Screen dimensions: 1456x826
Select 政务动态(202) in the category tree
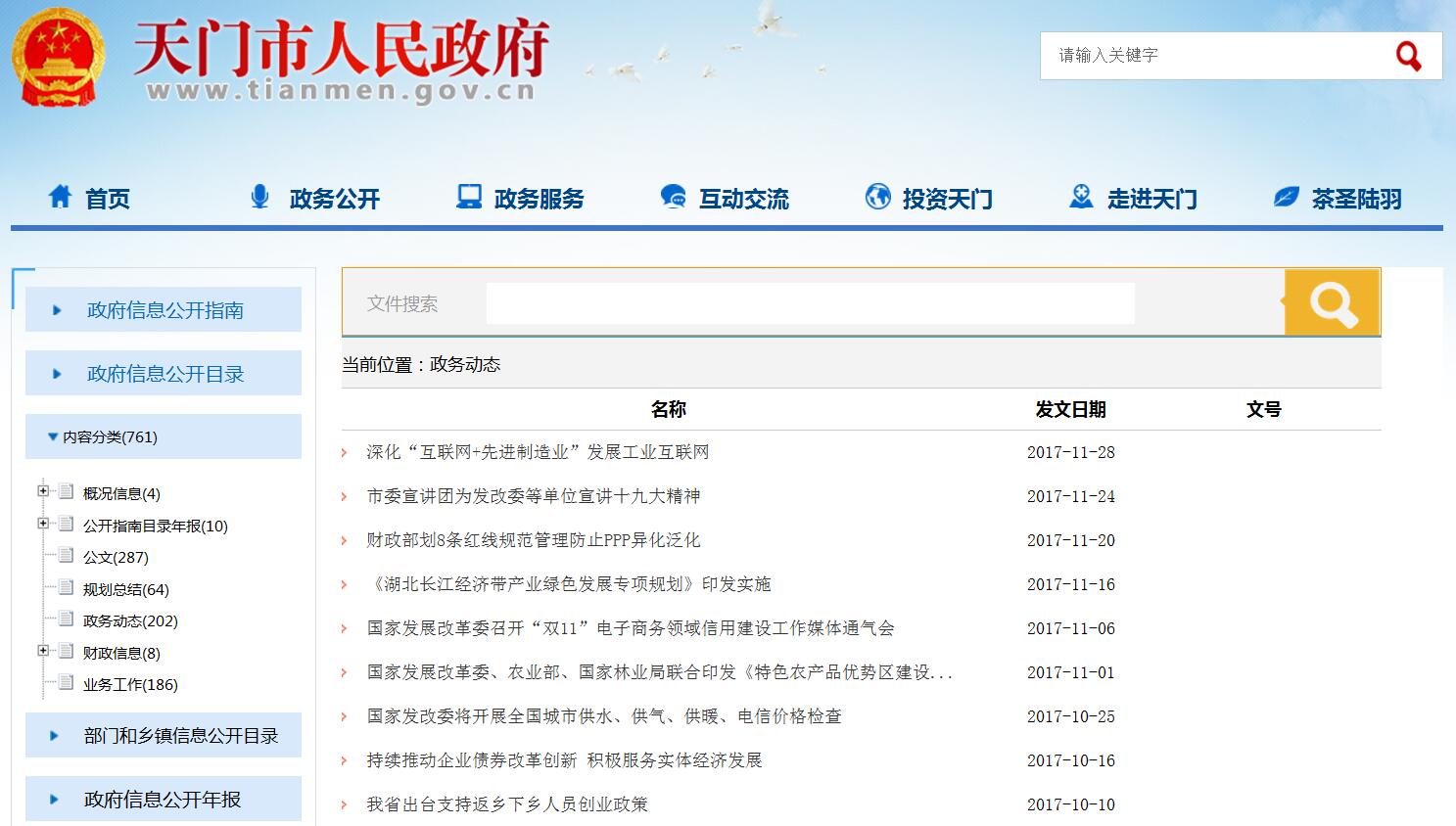pyautogui.click(x=130, y=621)
